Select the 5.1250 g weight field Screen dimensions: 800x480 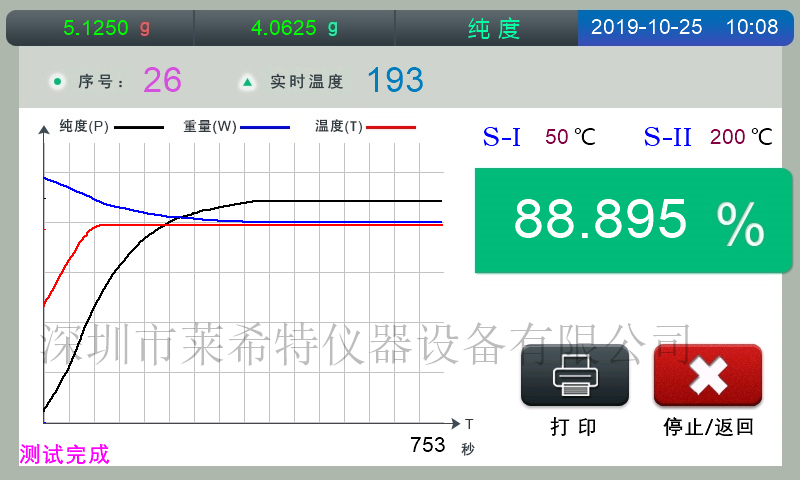pos(106,28)
